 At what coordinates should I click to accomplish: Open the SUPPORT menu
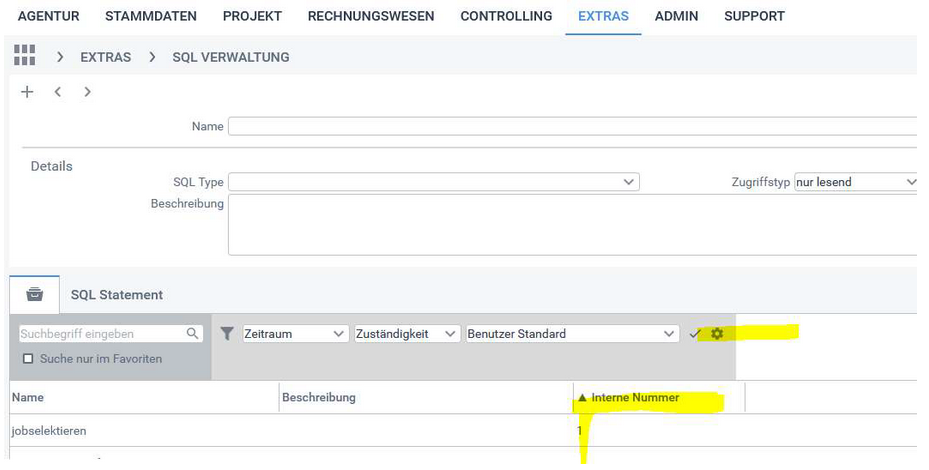point(754,16)
